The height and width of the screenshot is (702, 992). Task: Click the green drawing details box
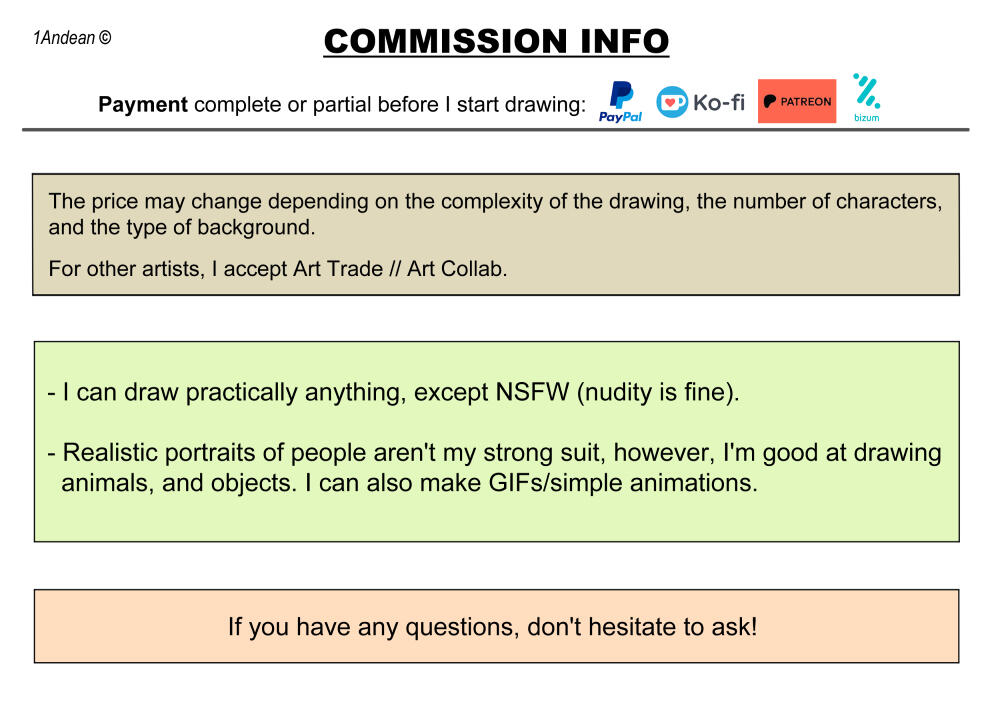coord(497,441)
